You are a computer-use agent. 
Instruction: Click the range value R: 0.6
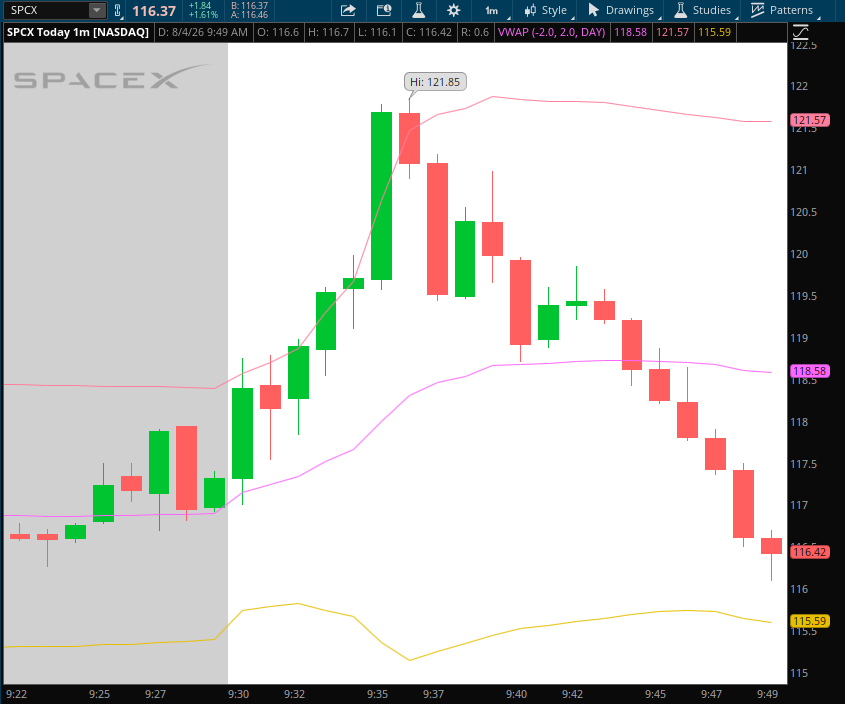pyautogui.click(x=475, y=32)
